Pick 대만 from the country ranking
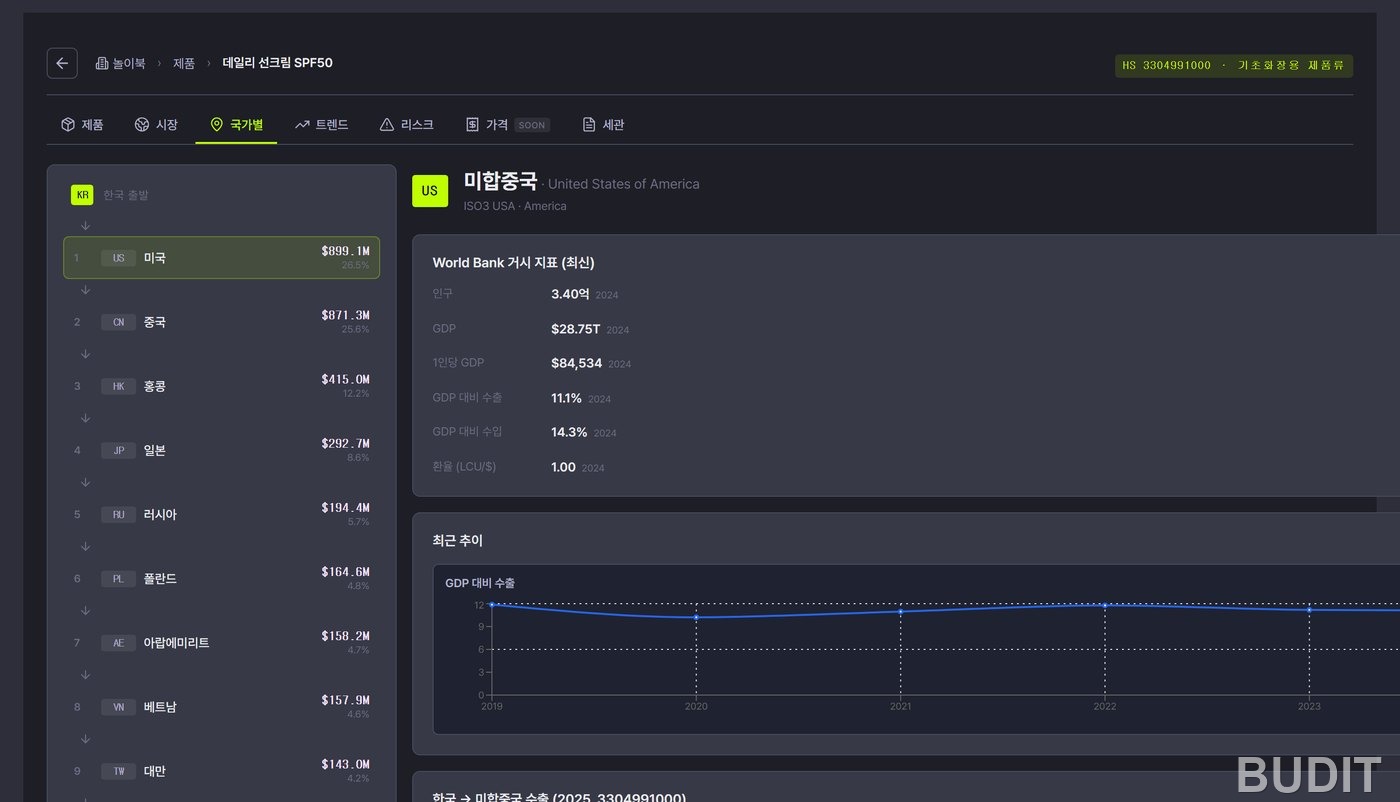1400x802 pixels. pyautogui.click(x=221, y=771)
